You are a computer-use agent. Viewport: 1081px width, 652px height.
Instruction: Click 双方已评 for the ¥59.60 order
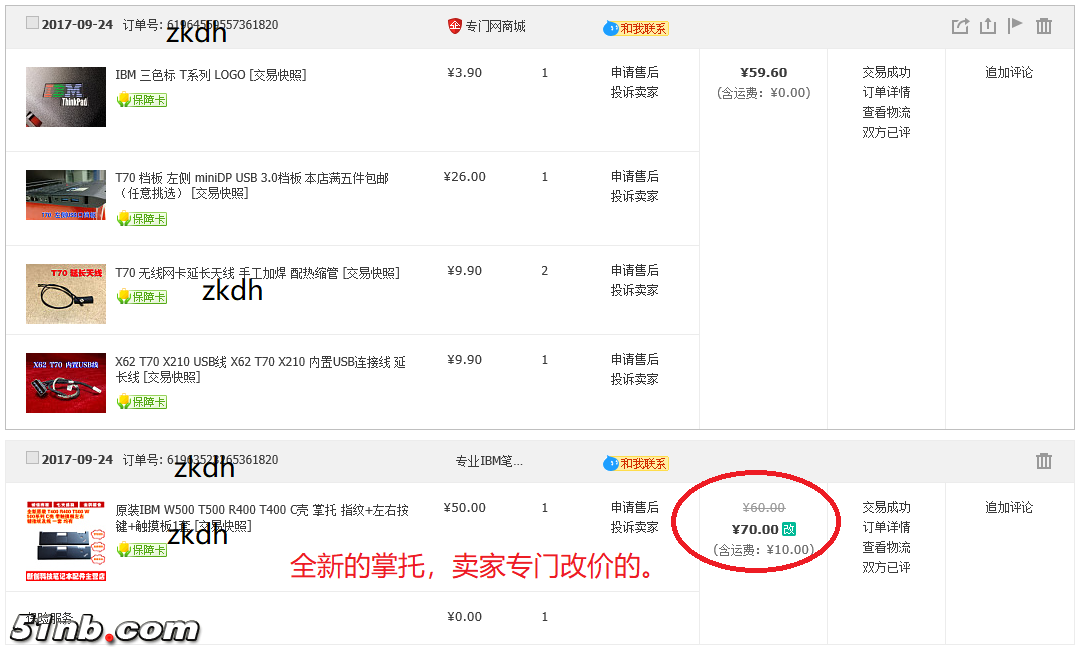click(886, 132)
